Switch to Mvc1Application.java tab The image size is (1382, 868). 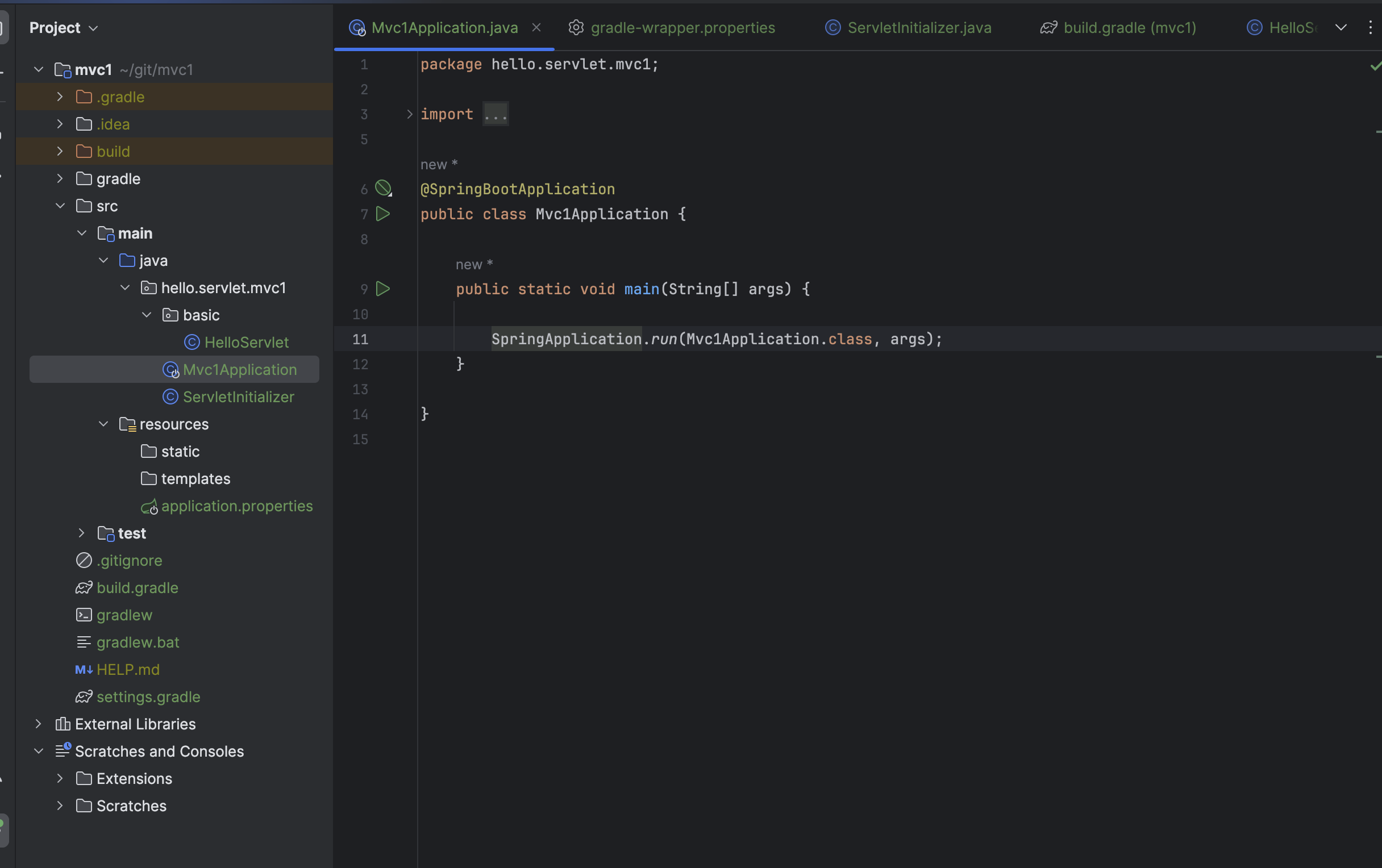(x=444, y=27)
